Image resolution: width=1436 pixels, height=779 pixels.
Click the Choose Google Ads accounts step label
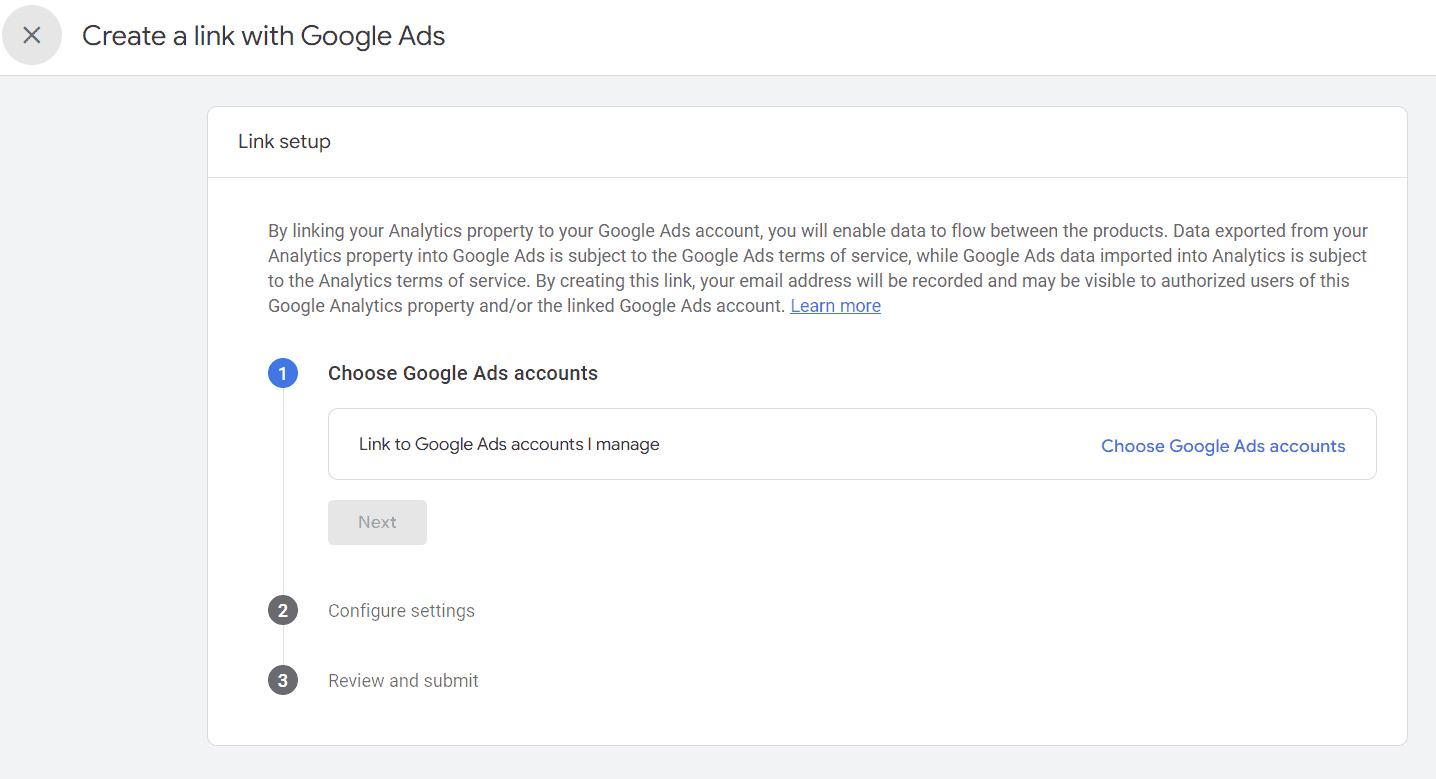[x=462, y=373]
